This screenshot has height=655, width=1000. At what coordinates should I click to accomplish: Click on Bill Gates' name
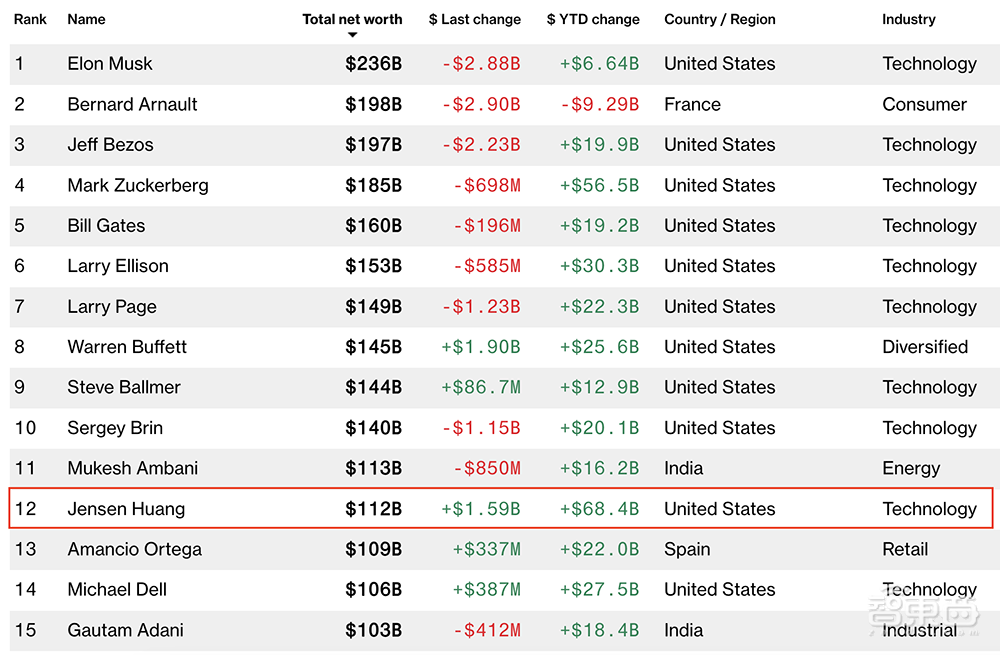click(x=106, y=226)
